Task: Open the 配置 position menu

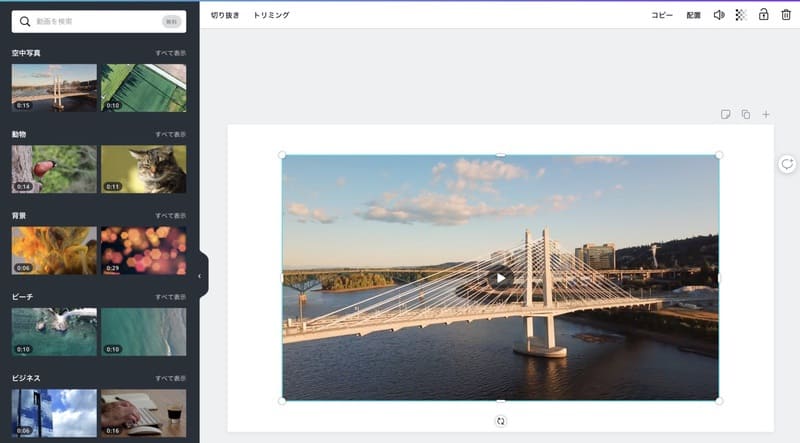Action: pyautogui.click(x=693, y=16)
